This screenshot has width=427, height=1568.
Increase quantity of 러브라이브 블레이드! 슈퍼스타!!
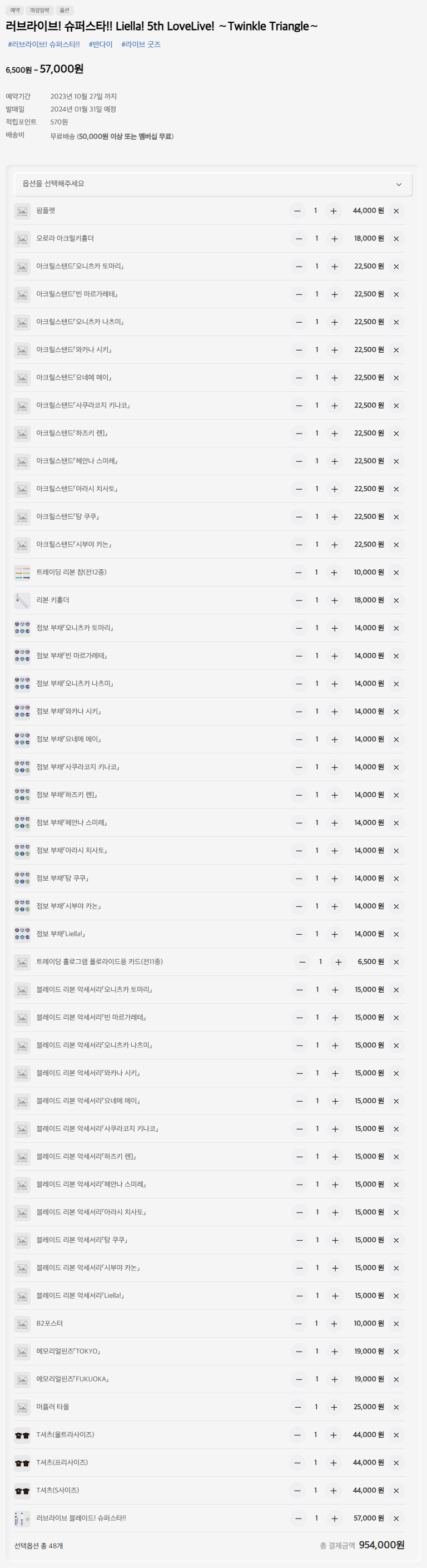click(335, 1518)
